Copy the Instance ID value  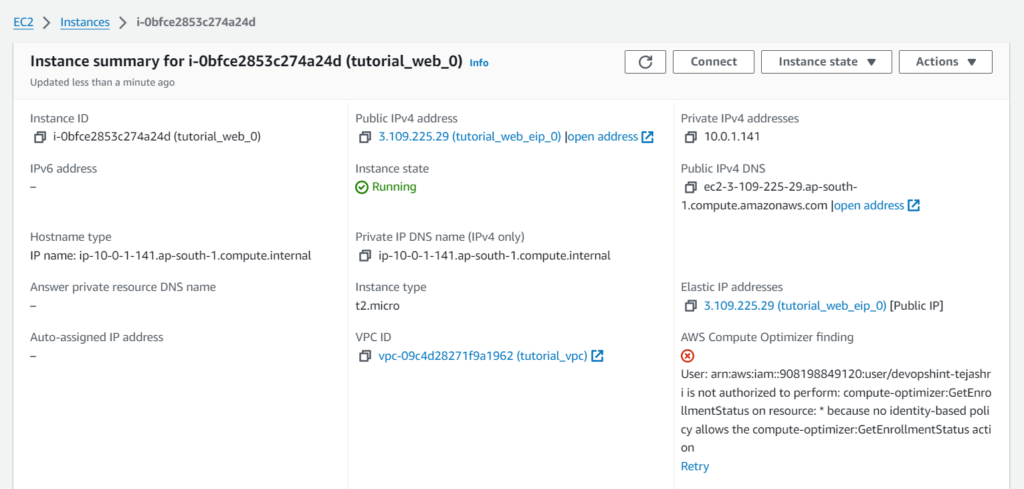[40, 137]
